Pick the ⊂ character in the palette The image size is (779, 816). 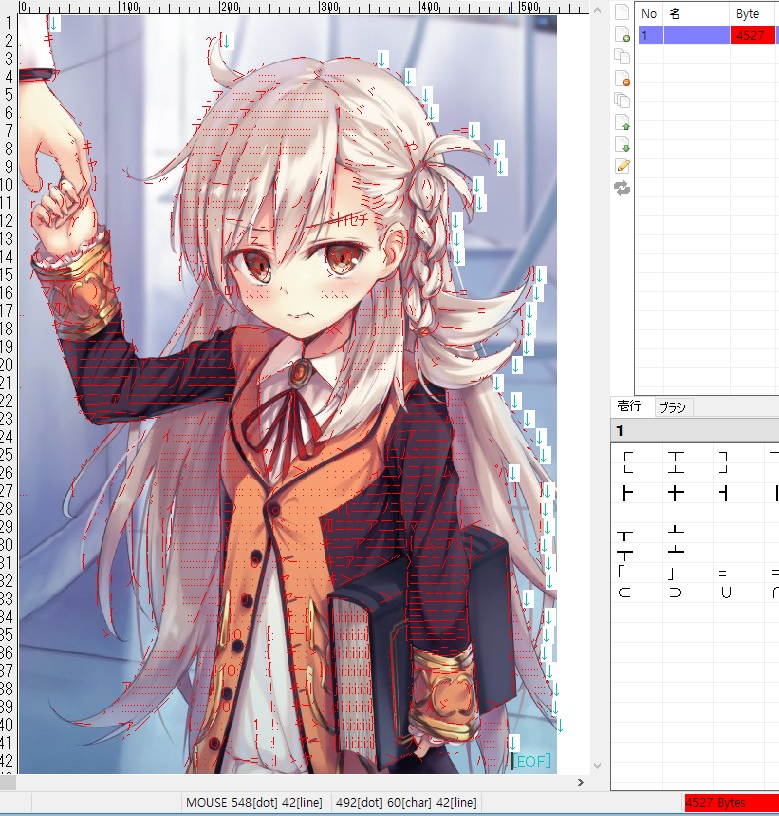click(627, 592)
